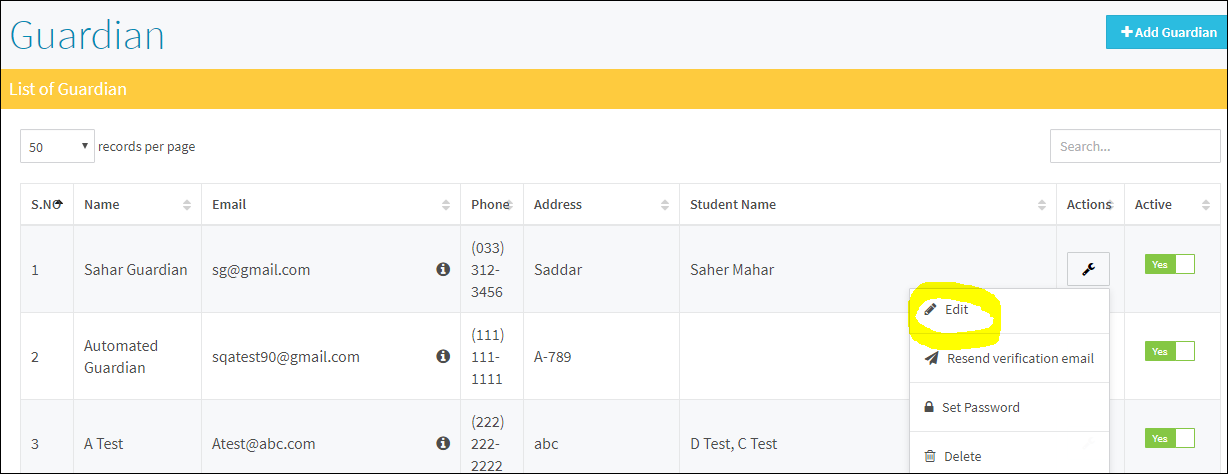Sort table by Student Name column
Image resolution: width=1228 pixels, height=474 pixels.
click(867, 204)
